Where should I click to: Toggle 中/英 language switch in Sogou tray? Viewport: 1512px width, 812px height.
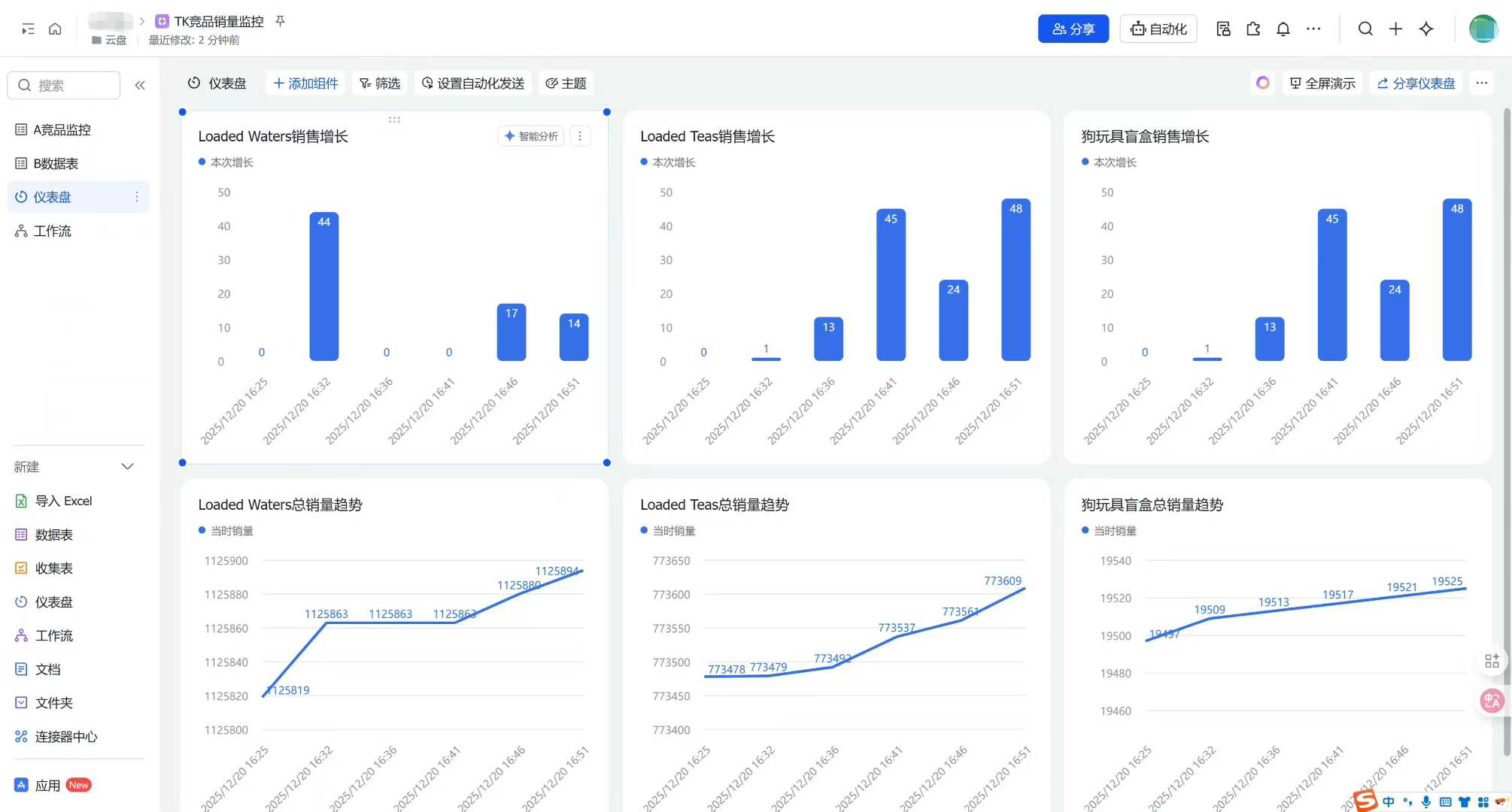point(1389,801)
